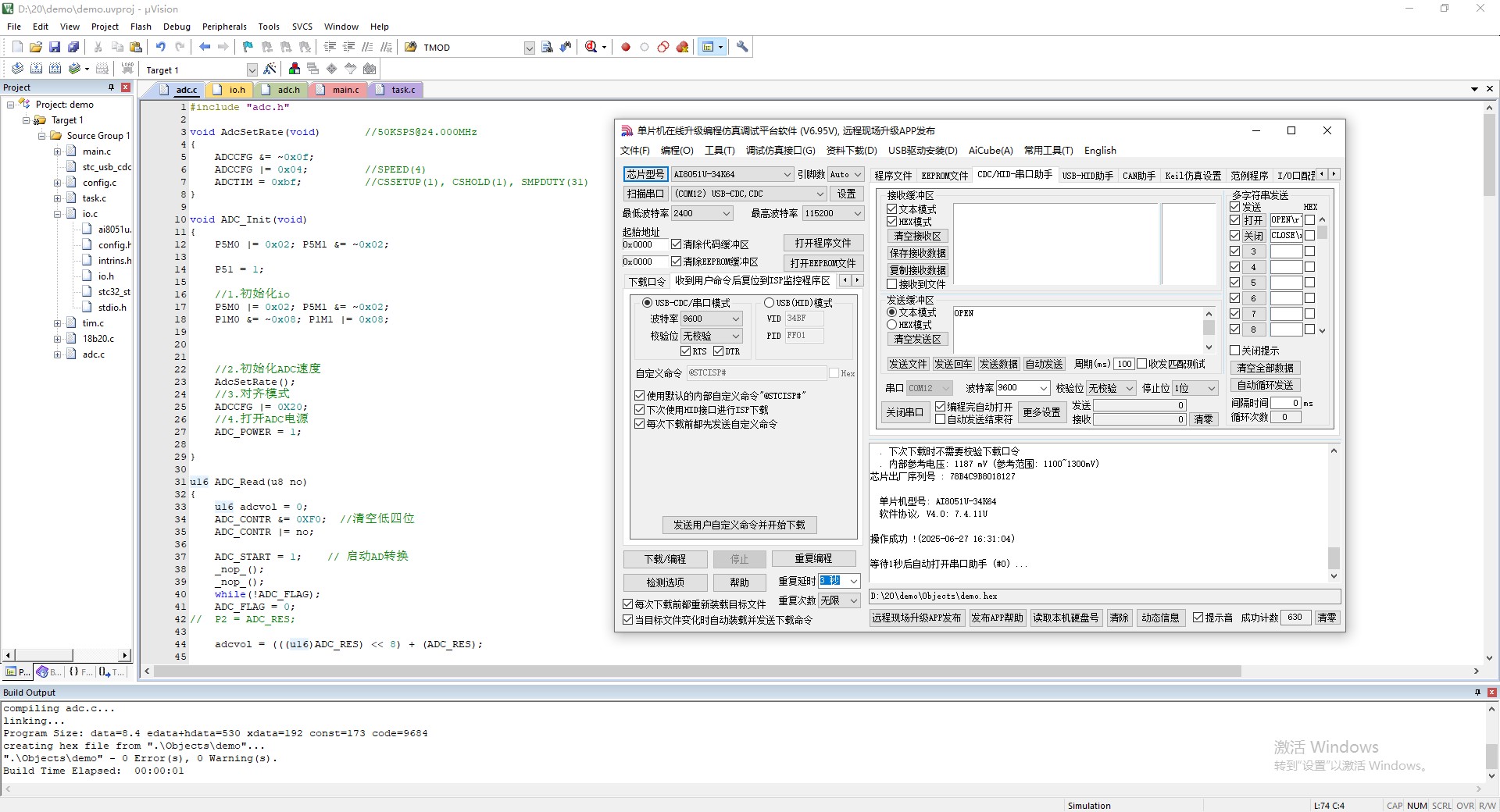Viewport: 1500px width, 812px height.
Task: Click the OPEN send buffer text area
Action: coord(1077,329)
